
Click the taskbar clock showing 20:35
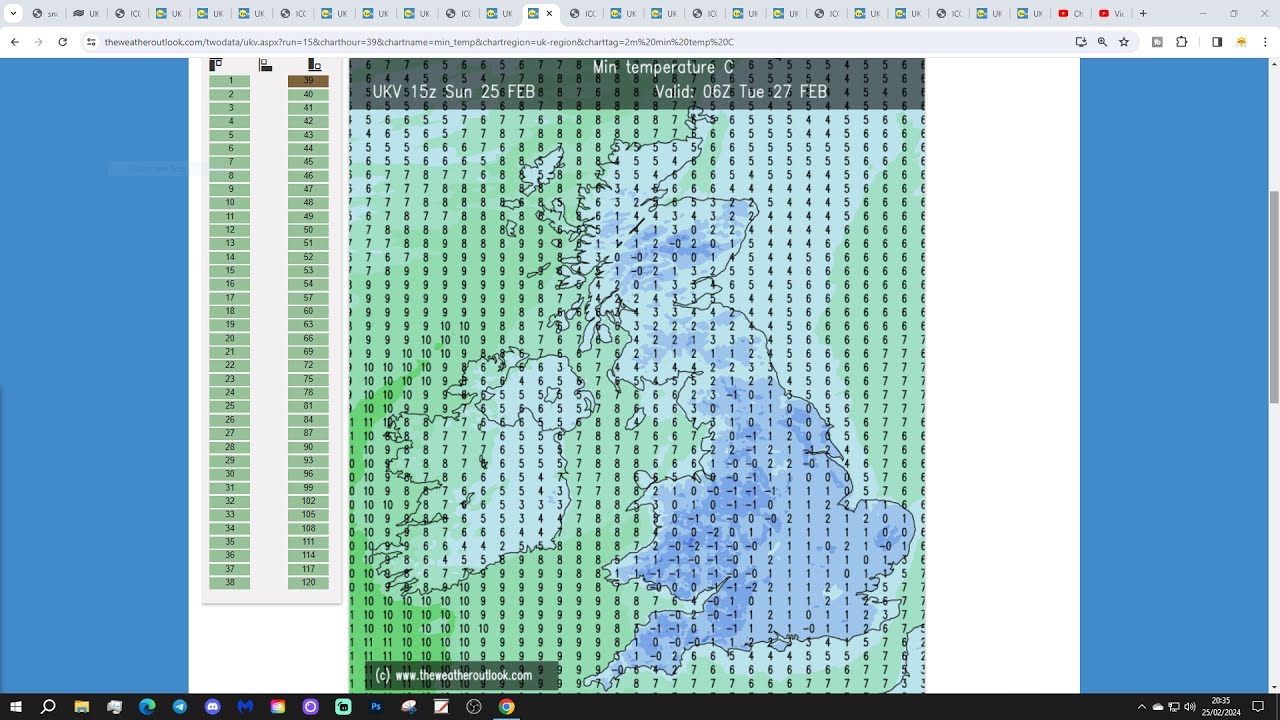click(1220, 707)
